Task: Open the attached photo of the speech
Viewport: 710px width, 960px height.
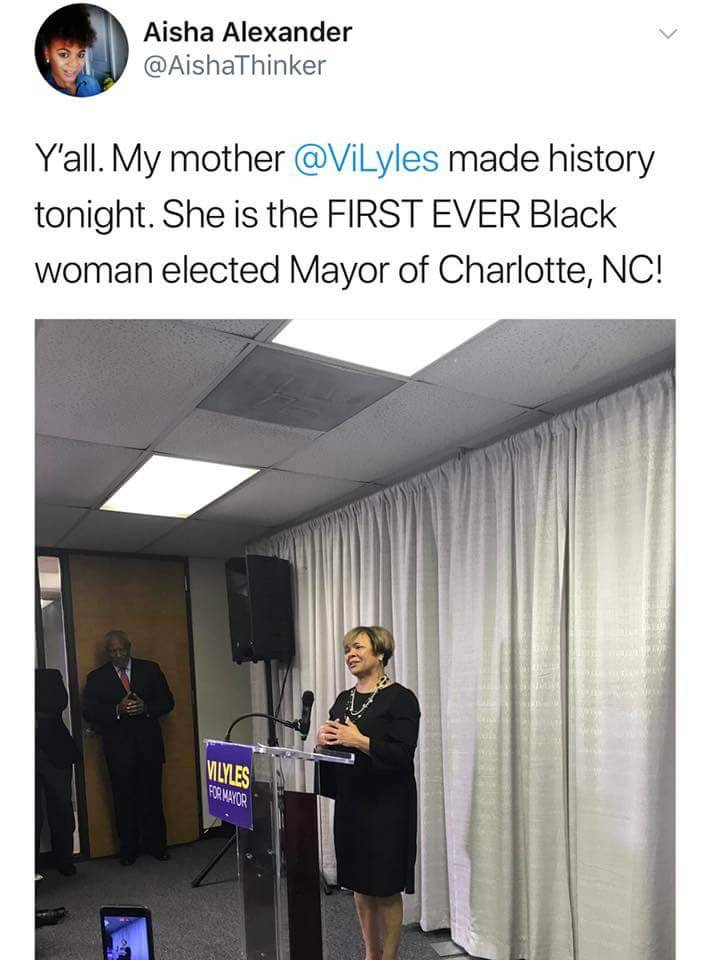Action: (x=355, y=639)
